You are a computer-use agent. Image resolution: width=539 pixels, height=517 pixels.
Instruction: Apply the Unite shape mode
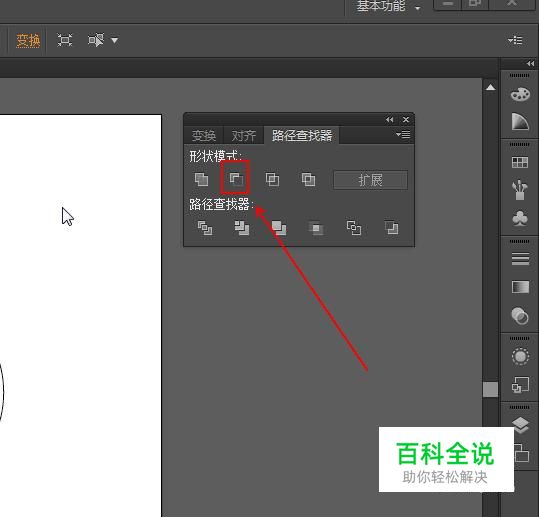(201, 179)
